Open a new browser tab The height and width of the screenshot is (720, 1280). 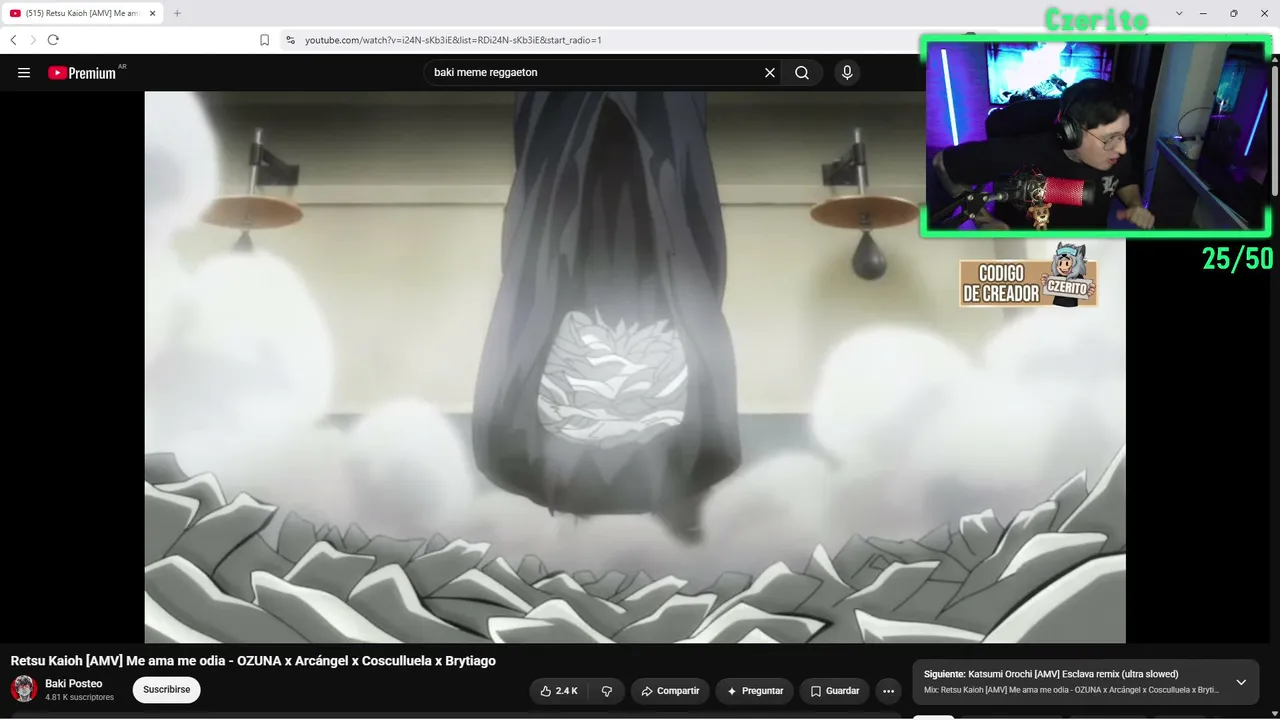(x=177, y=13)
